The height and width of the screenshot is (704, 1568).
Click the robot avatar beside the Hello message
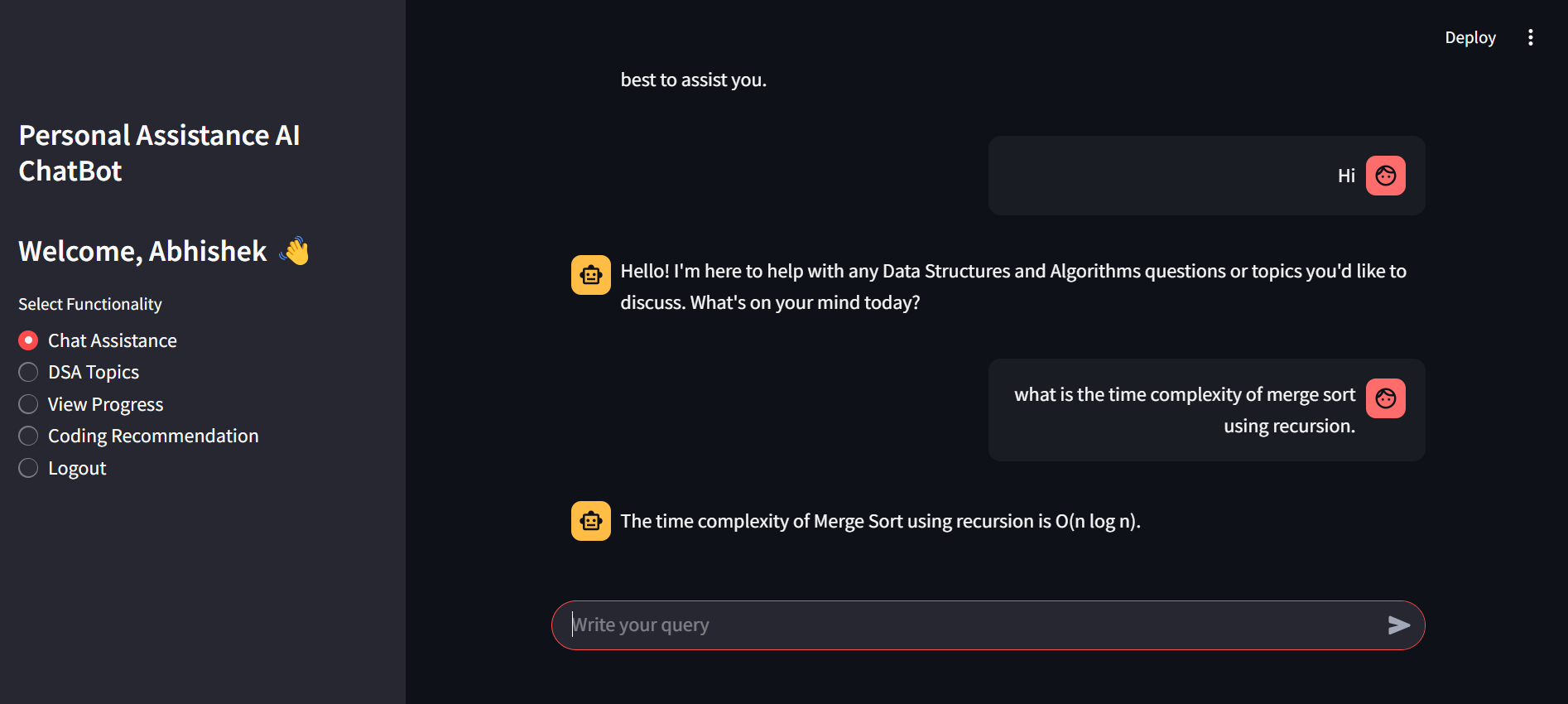(591, 275)
